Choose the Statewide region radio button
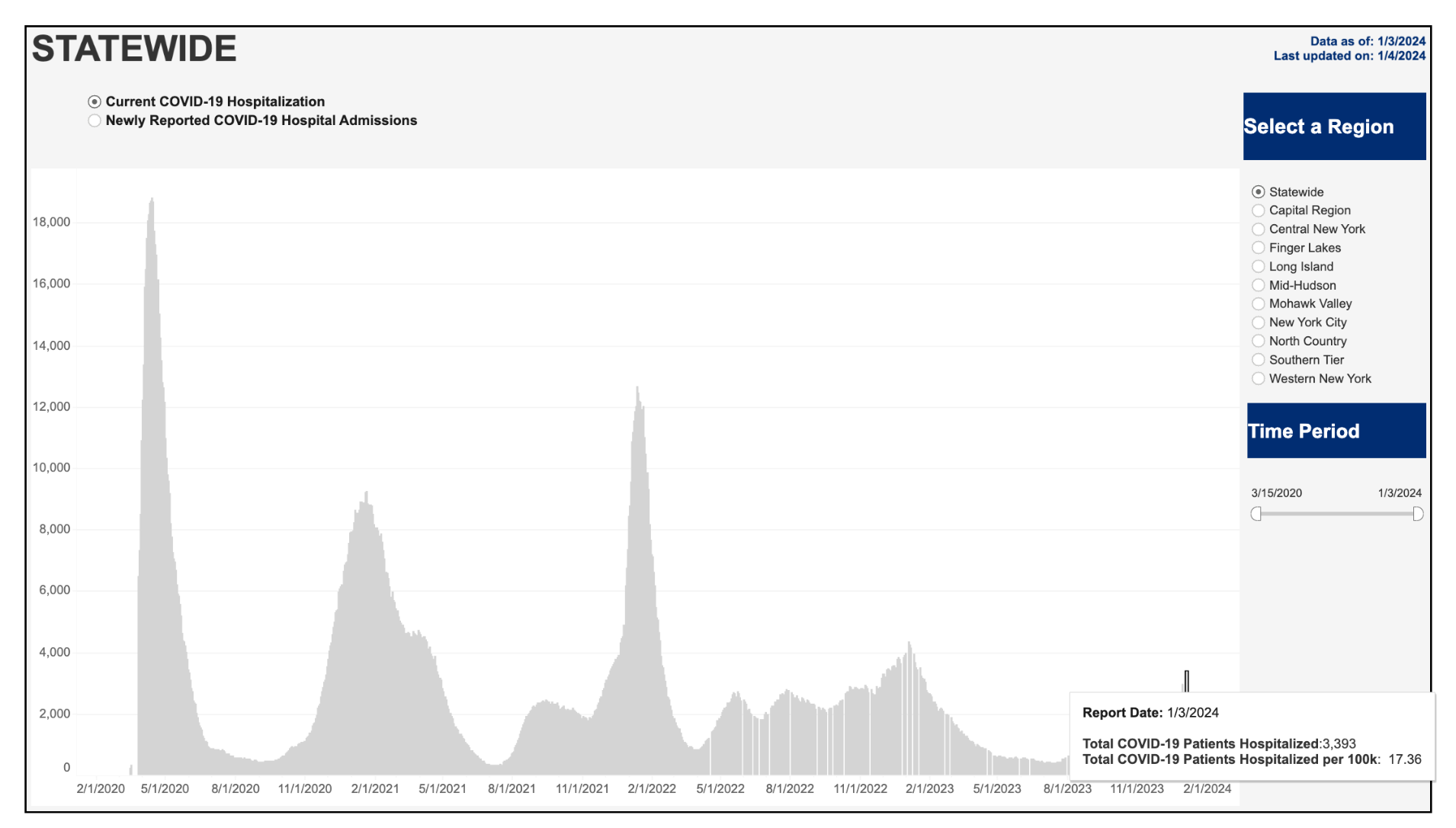The image size is (1456, 828). (1258, 192)
